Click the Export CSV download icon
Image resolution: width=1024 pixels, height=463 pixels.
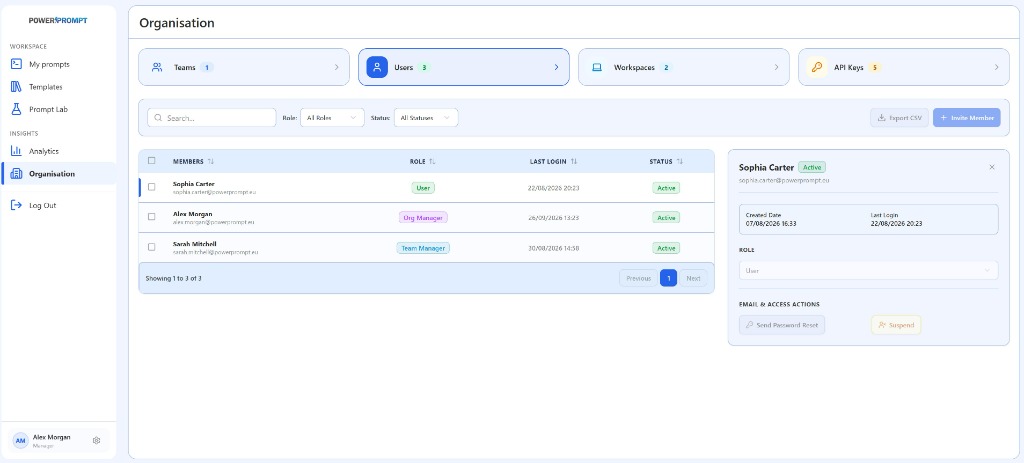click(x=882, y=118)
